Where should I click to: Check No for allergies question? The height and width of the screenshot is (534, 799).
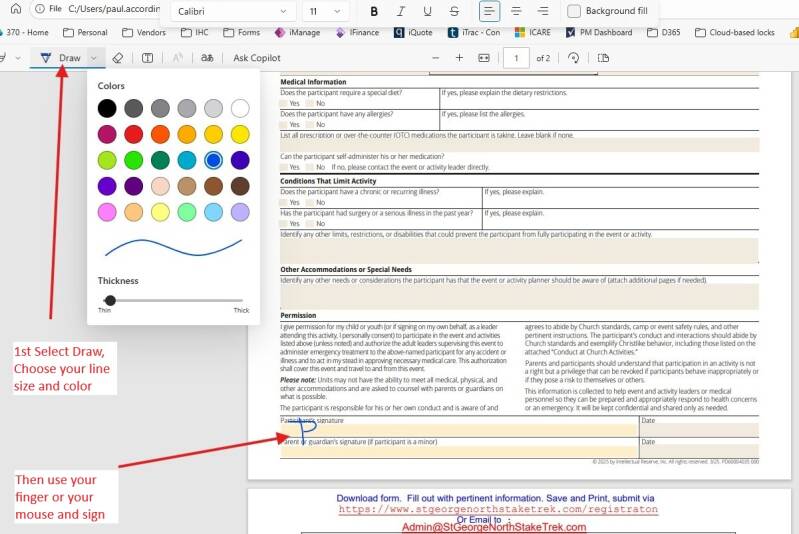310,125
